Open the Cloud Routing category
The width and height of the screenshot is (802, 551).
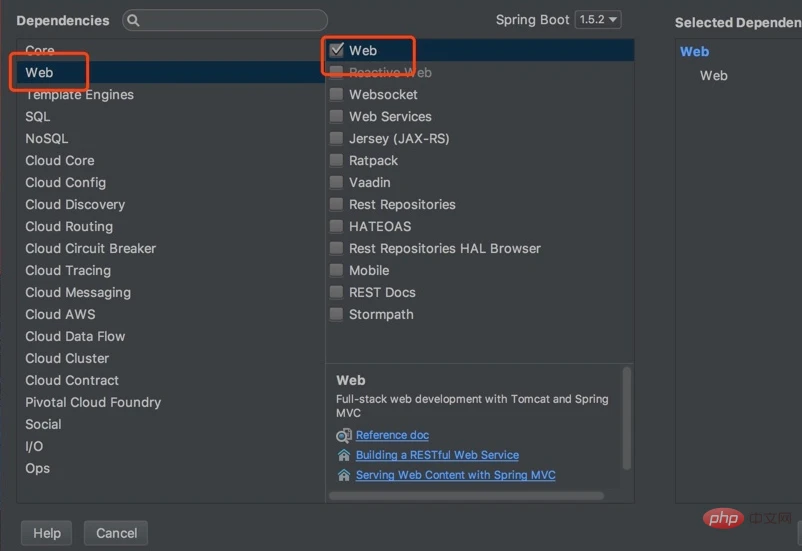pos(170,227)
